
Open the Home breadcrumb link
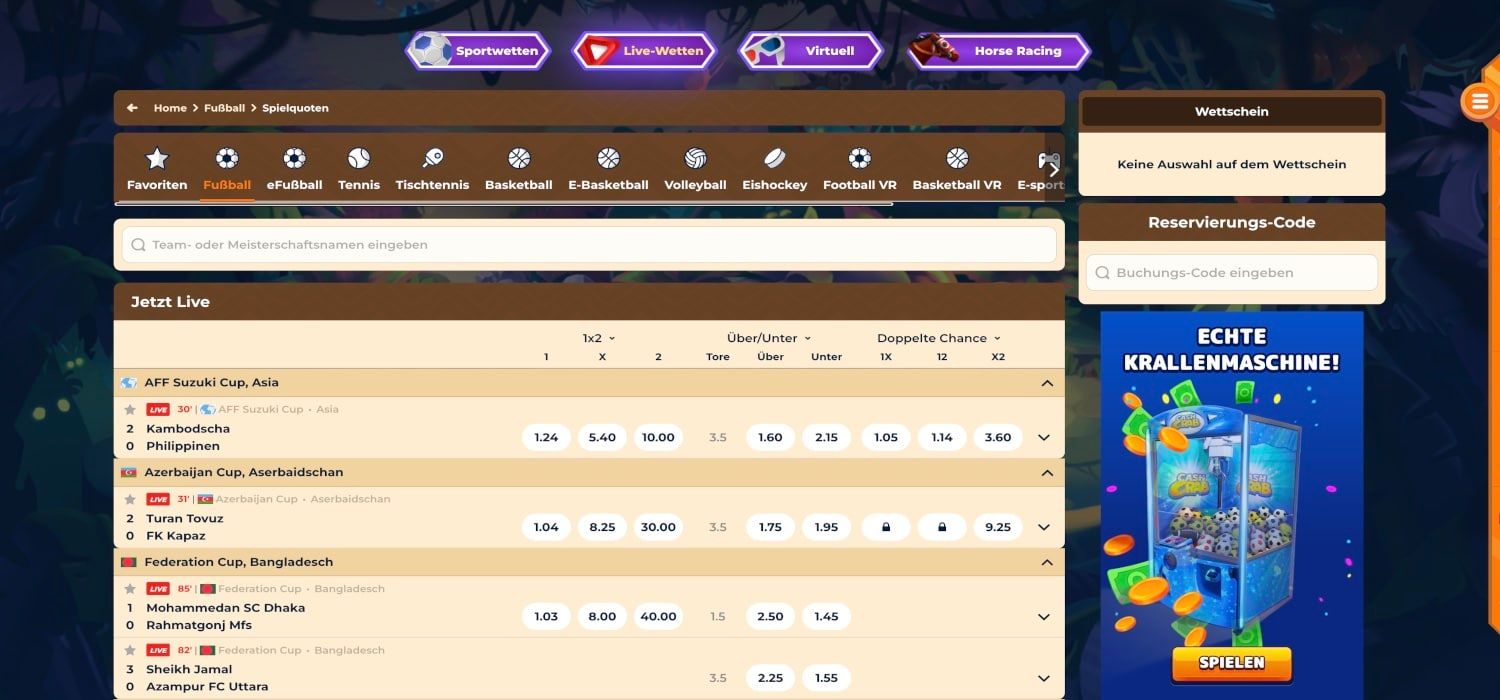click(x=170, y=107)
